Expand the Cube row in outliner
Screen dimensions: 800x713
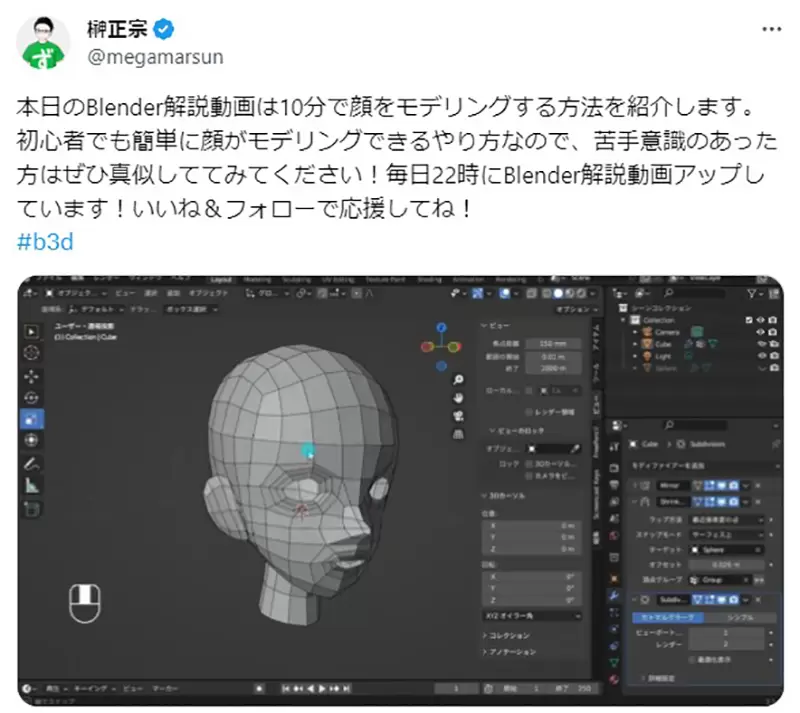coord(636,344)
